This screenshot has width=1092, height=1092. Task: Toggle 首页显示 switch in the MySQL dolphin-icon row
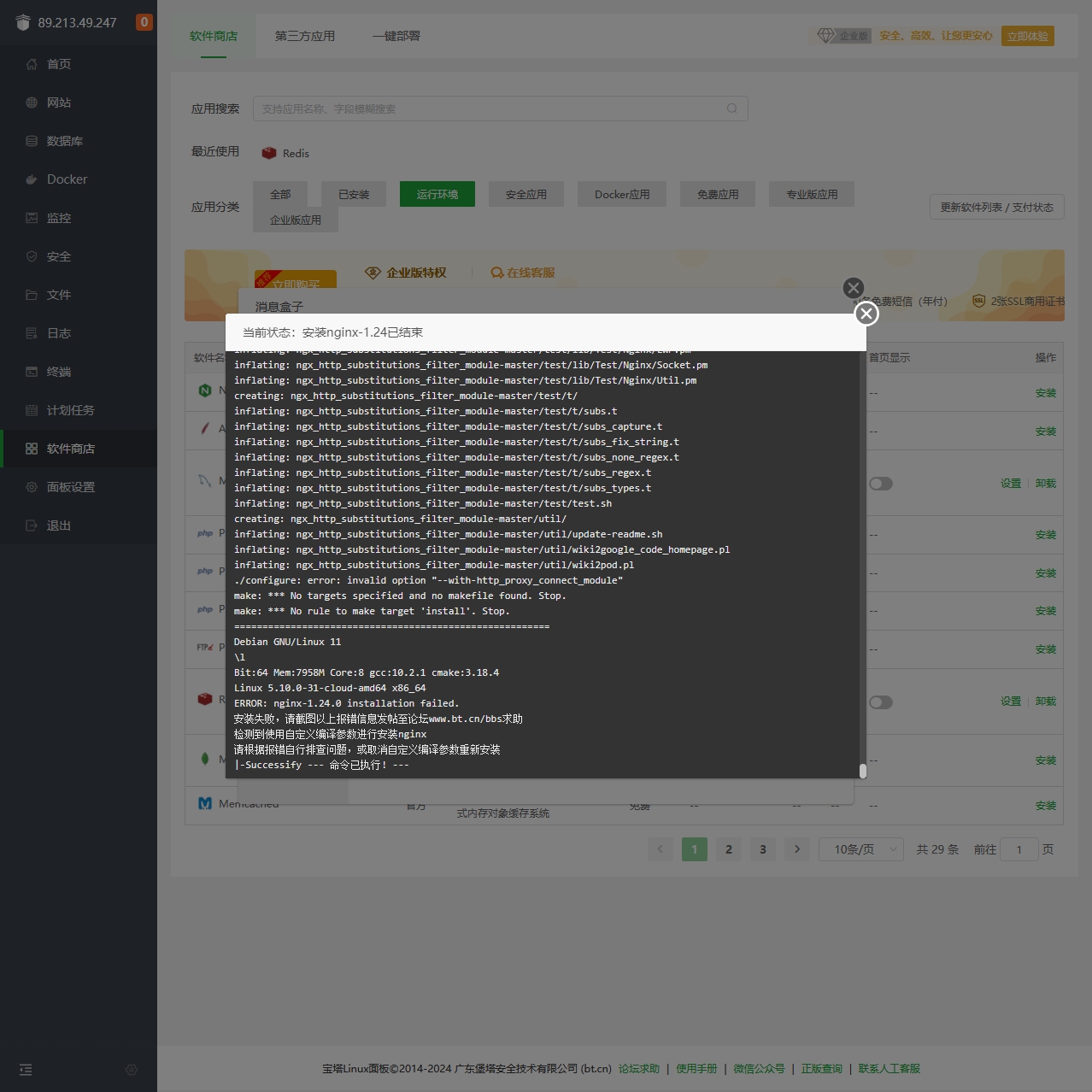point(881,484)
